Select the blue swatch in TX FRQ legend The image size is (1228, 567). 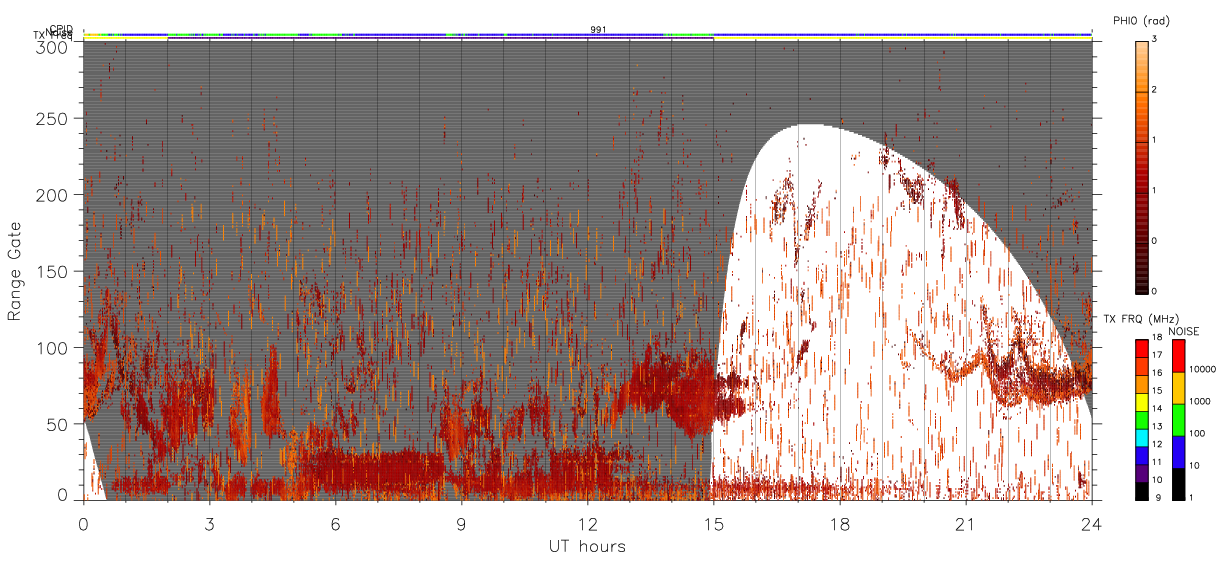pos(1141,456)
